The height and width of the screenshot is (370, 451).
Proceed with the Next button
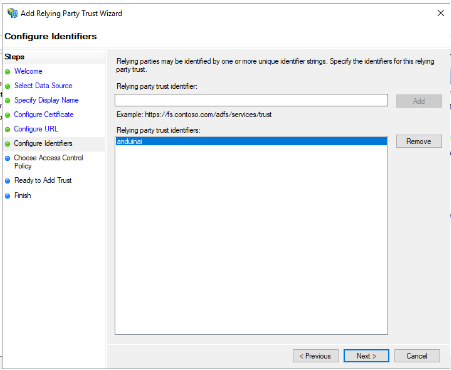point(366,356)
